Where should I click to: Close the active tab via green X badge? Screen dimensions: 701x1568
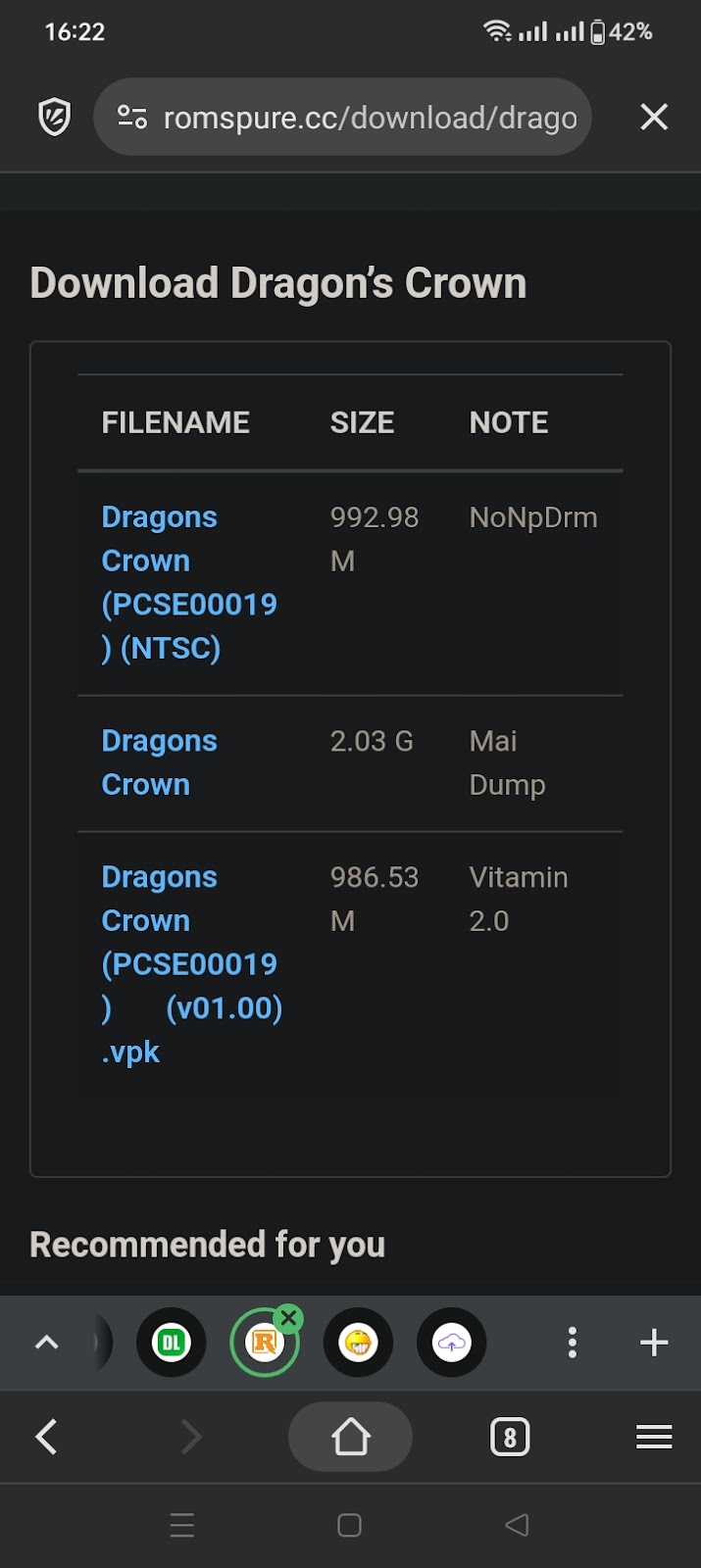(288, 1318)
